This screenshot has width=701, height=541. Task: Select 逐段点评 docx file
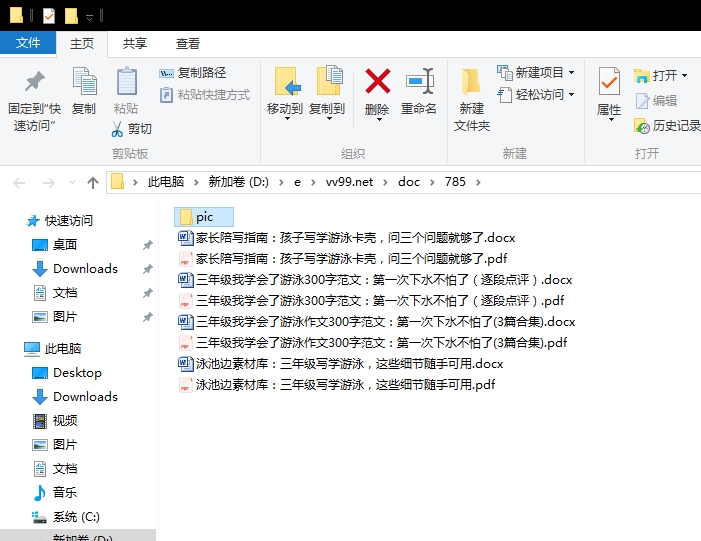coord(376,279)
